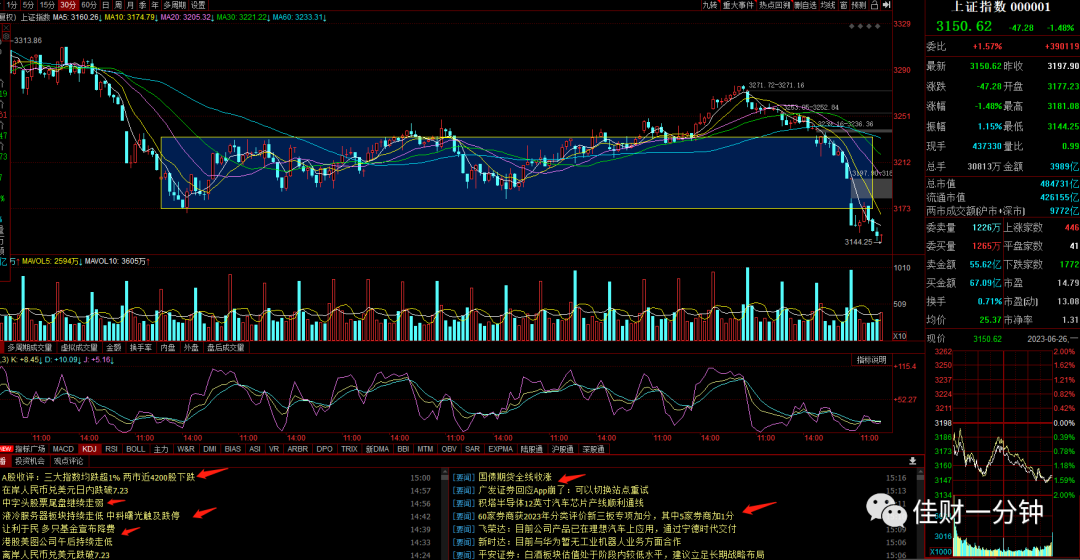Select 多周期成交量 volume tab
1080x560 pixels.
coord(30,348)
